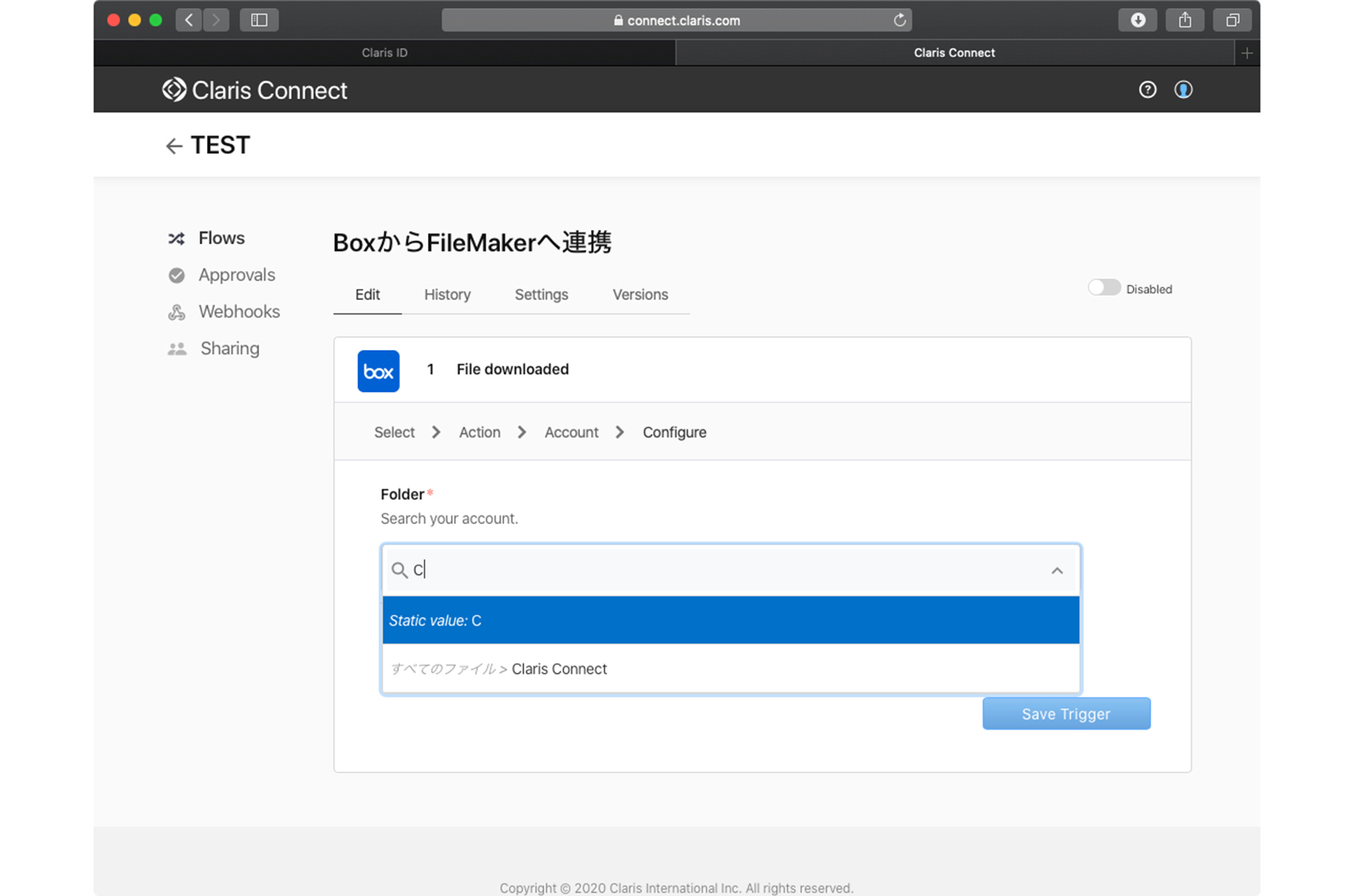The height and width of the screenshot is (896, 1353).
Task: Click the Webhooks icon in sidebar
Action: [177, 313]
